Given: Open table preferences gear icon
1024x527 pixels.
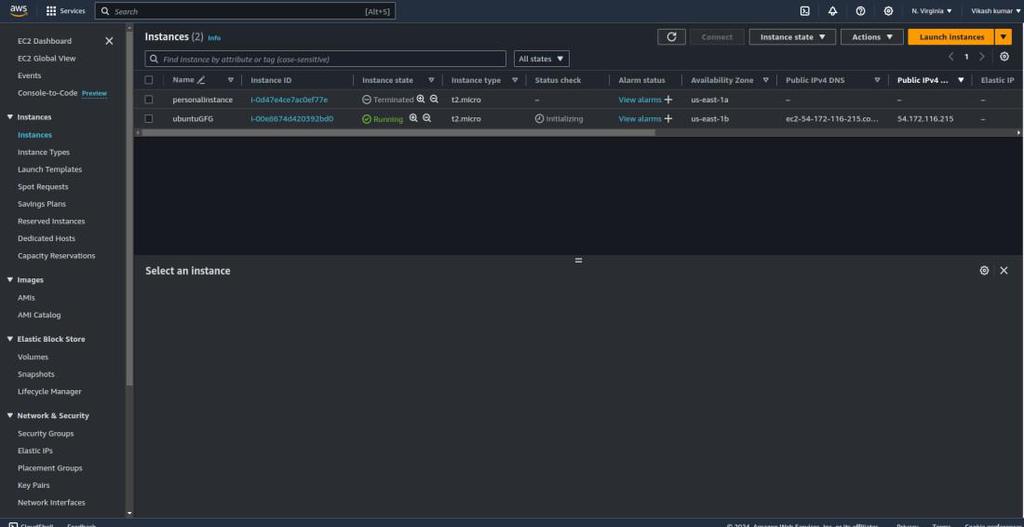Looking at the screenshot, I should pos(1004,57).
